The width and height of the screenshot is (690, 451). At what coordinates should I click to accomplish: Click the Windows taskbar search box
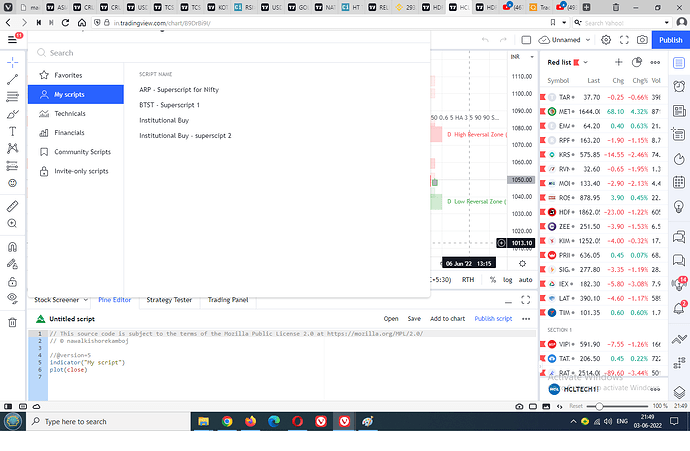[109, 422]
